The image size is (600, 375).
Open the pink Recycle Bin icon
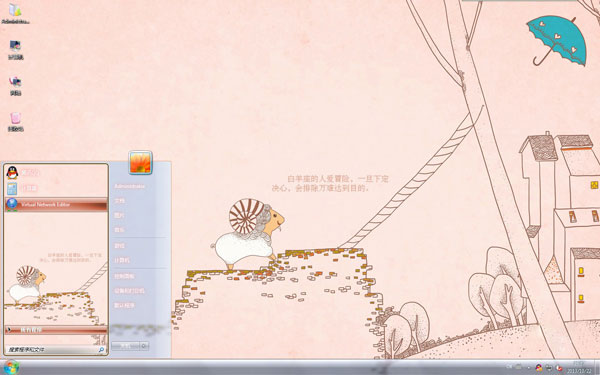[15, 122]
